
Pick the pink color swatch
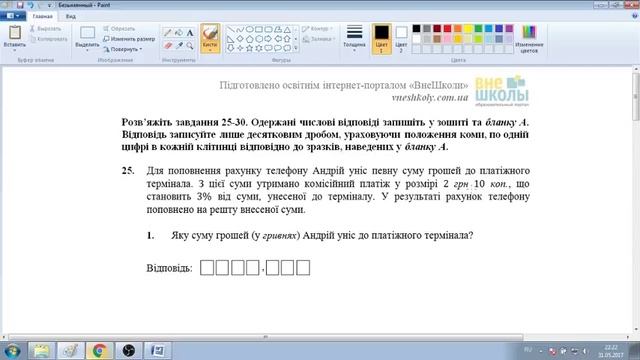tap(447, 39)
